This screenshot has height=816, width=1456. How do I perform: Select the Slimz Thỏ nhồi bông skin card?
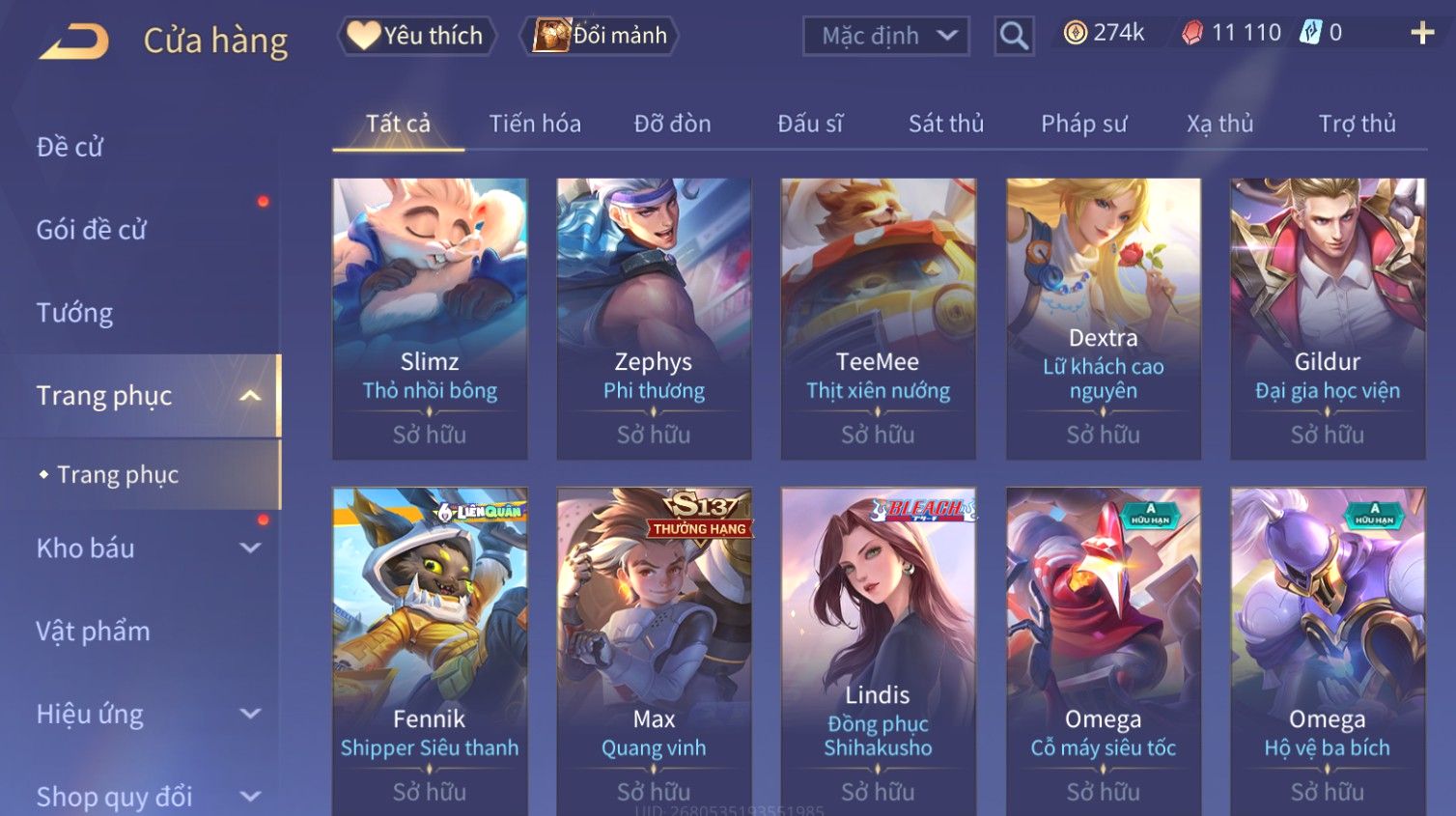(430, 319)
